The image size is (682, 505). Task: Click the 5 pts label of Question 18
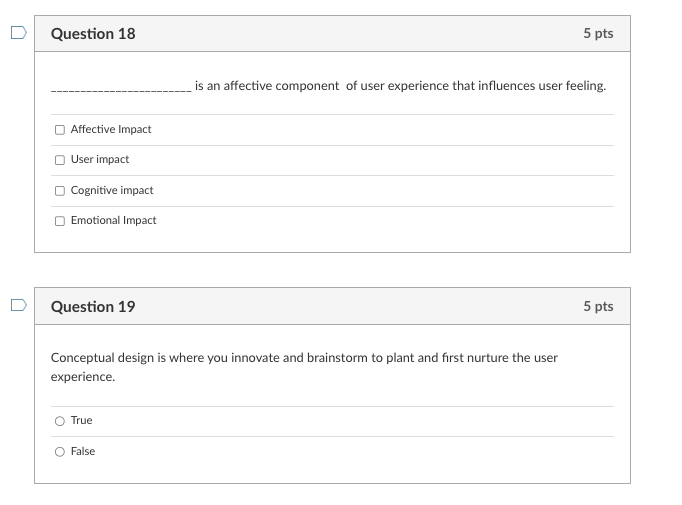(x=598, y=34)
